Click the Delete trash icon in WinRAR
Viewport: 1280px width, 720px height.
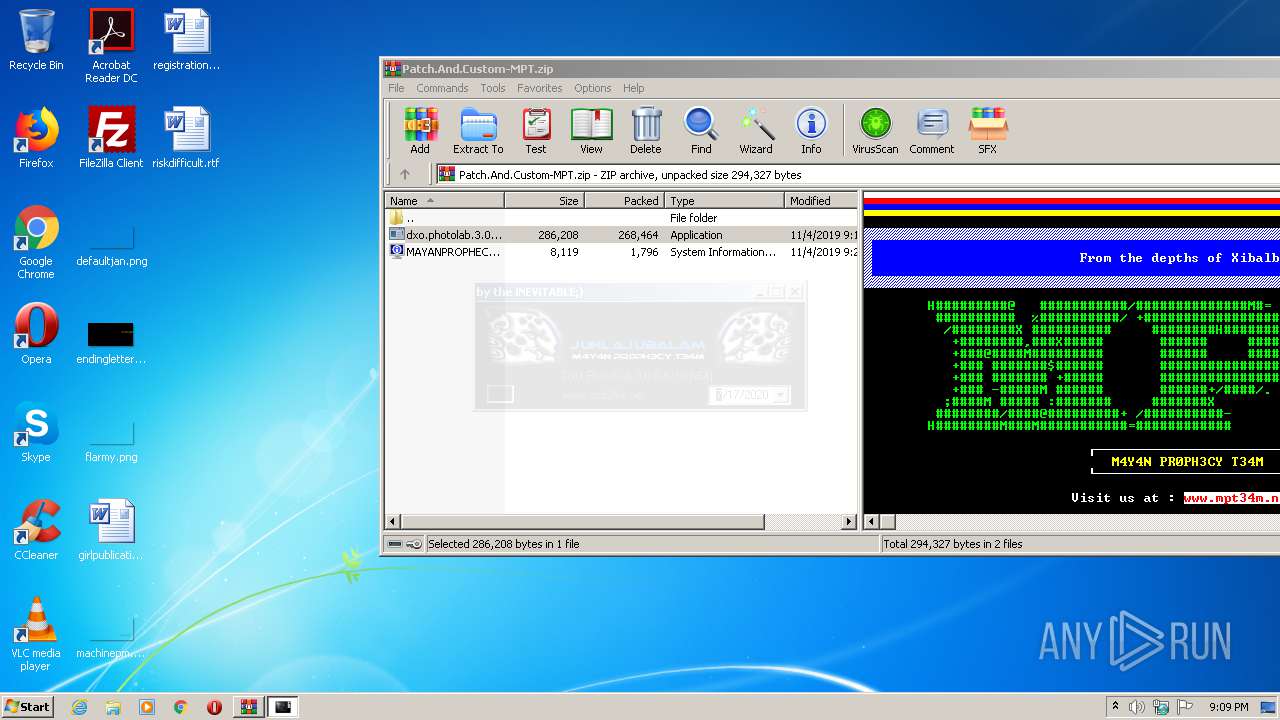point(645,131)
